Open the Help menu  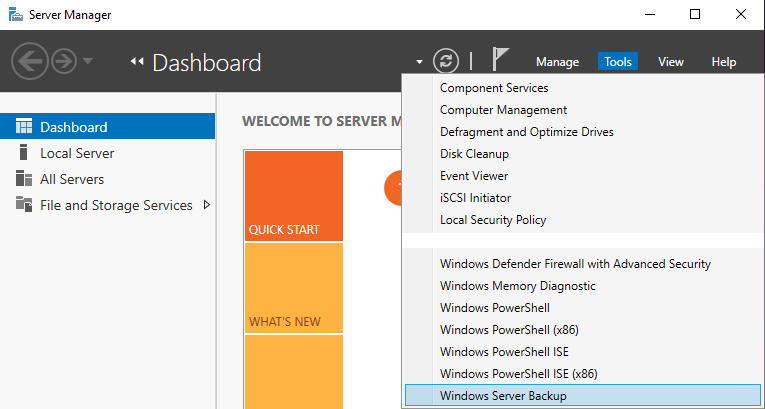click(x=723, y=62)
